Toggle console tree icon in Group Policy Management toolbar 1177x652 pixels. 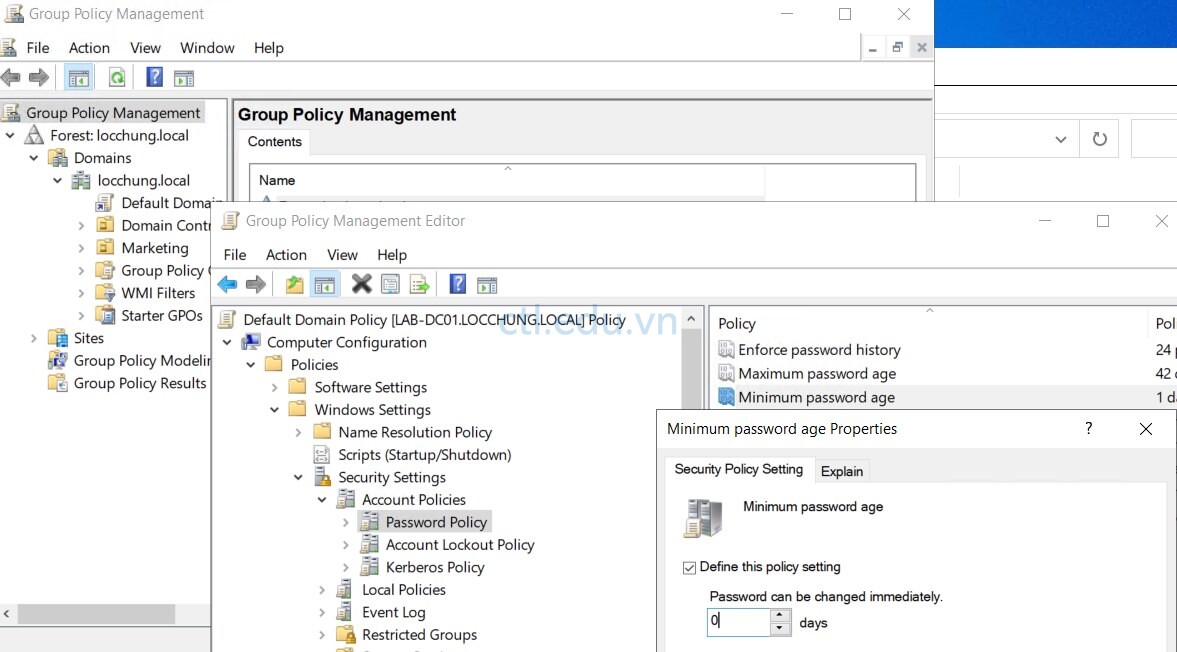coord(78,77)
